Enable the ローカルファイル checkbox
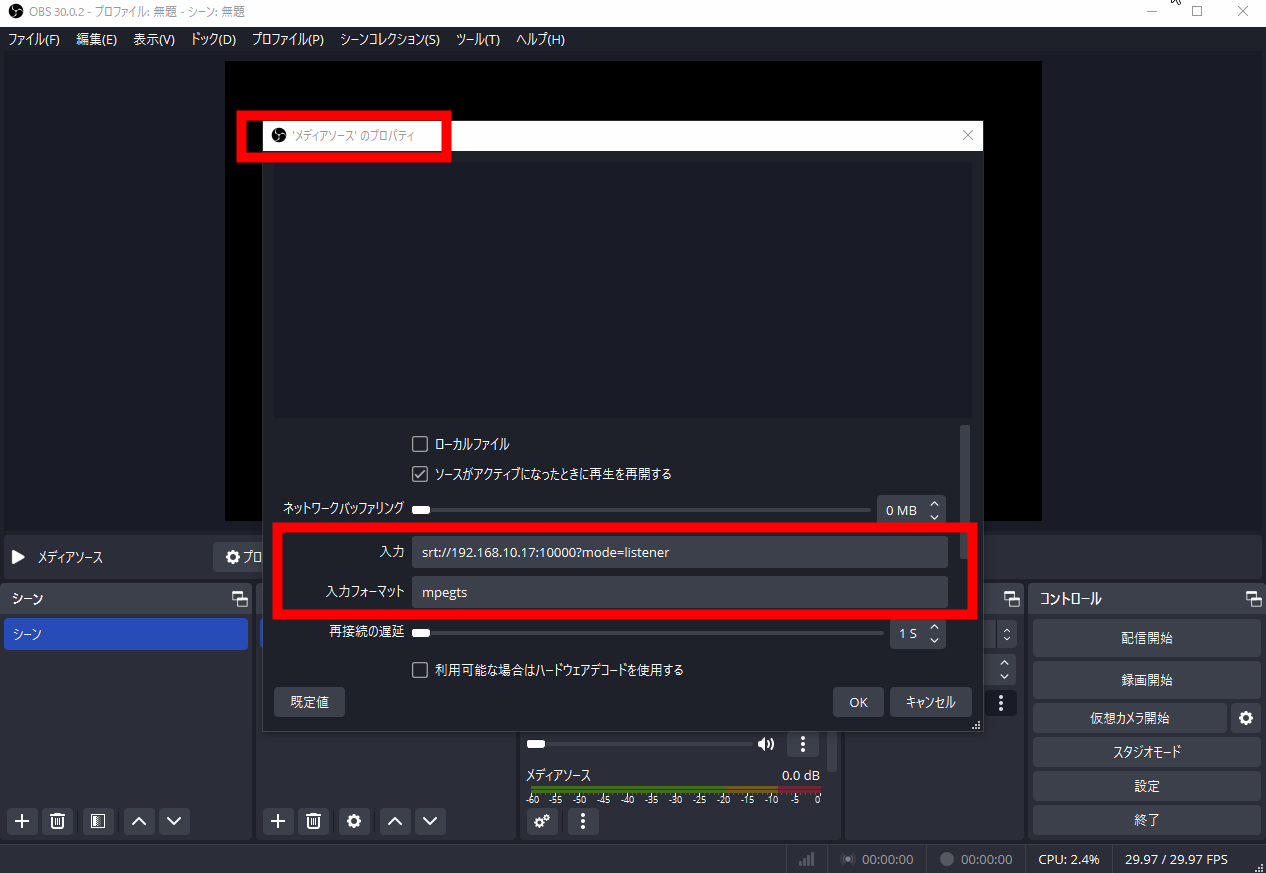 click(x=420, y=444)
